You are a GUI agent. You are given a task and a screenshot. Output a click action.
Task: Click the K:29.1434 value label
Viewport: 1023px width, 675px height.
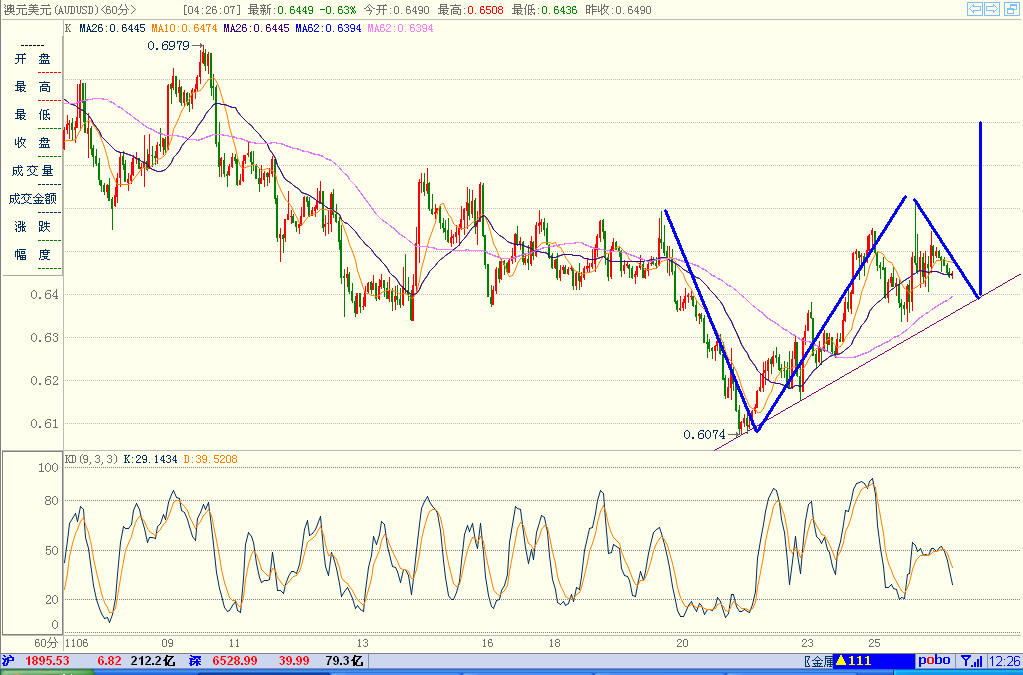point(150,459)
